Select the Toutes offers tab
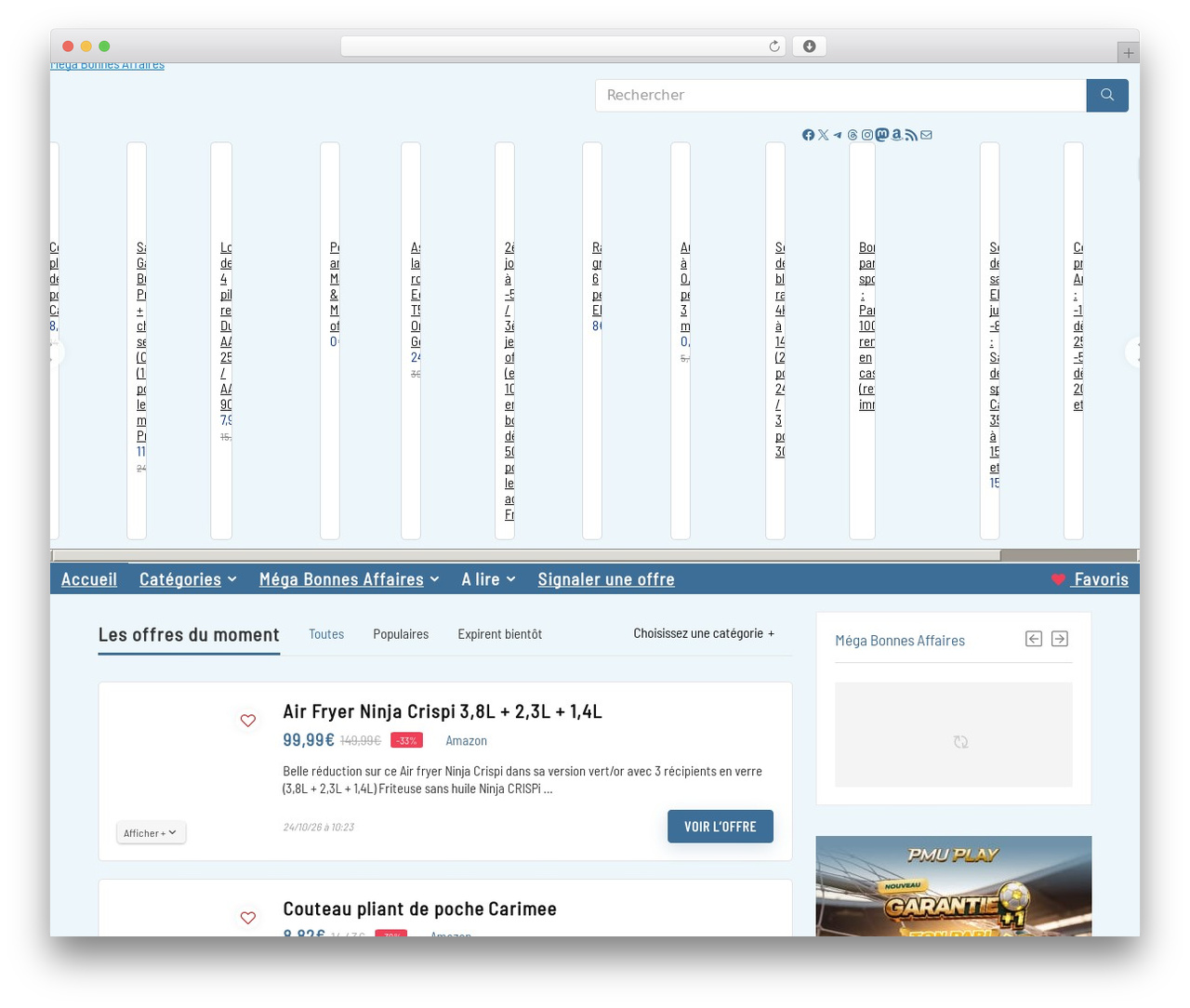1190x1008 pixels. click(326, 634)
